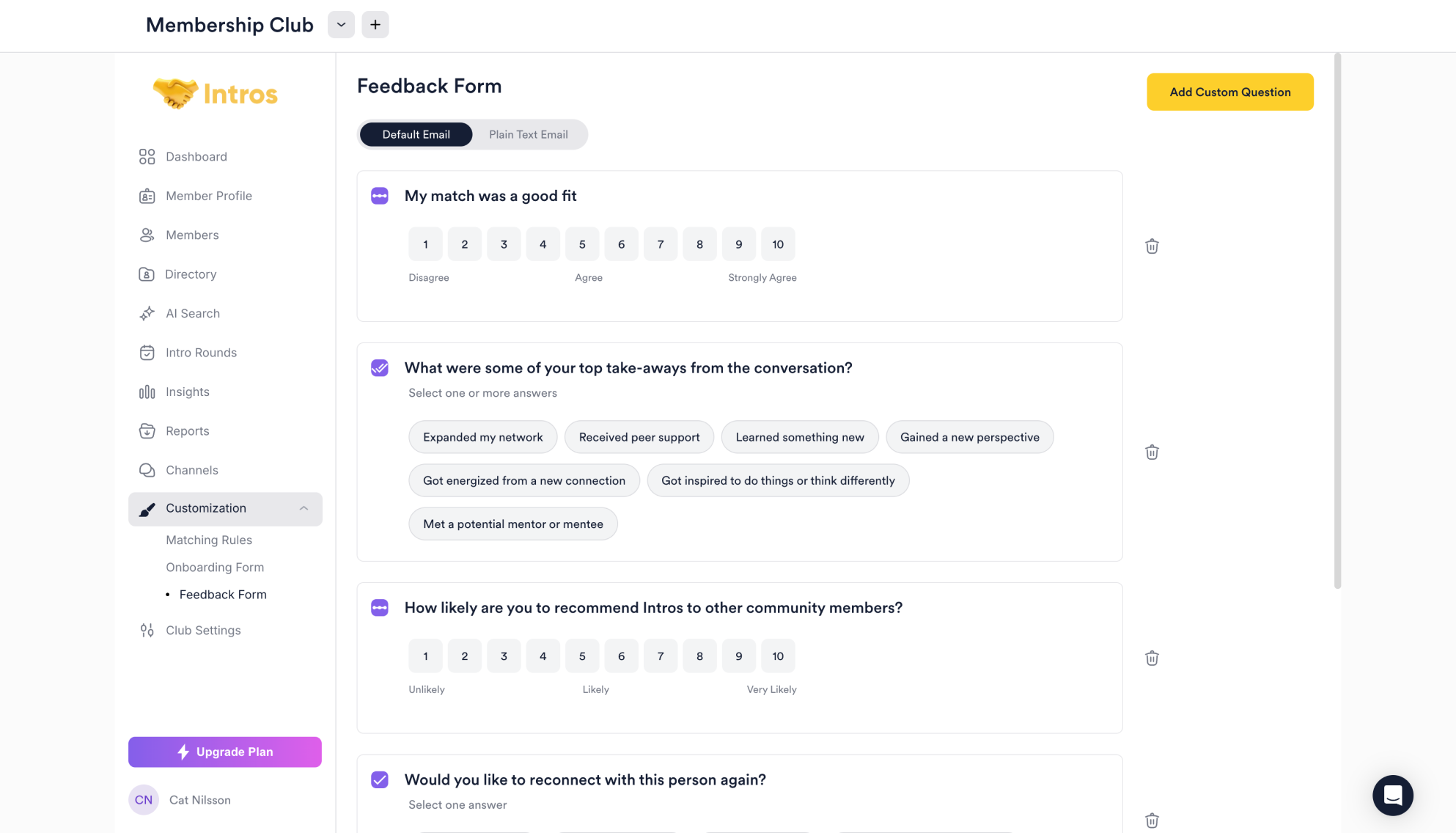Open the Membership Club dropdown arrow
The image size is (1456, 833).
(x=341, y=25)
